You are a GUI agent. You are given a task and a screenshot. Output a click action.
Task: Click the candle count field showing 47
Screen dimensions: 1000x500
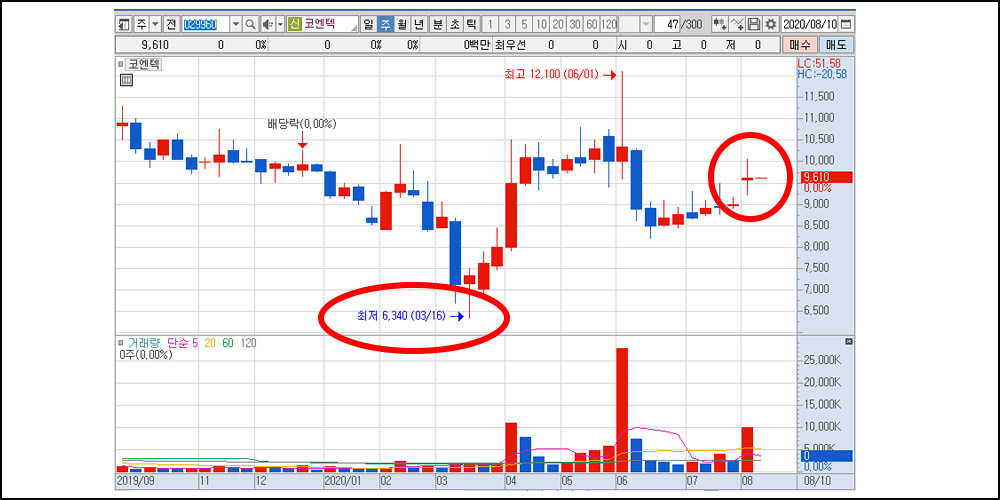pos(666,24)
